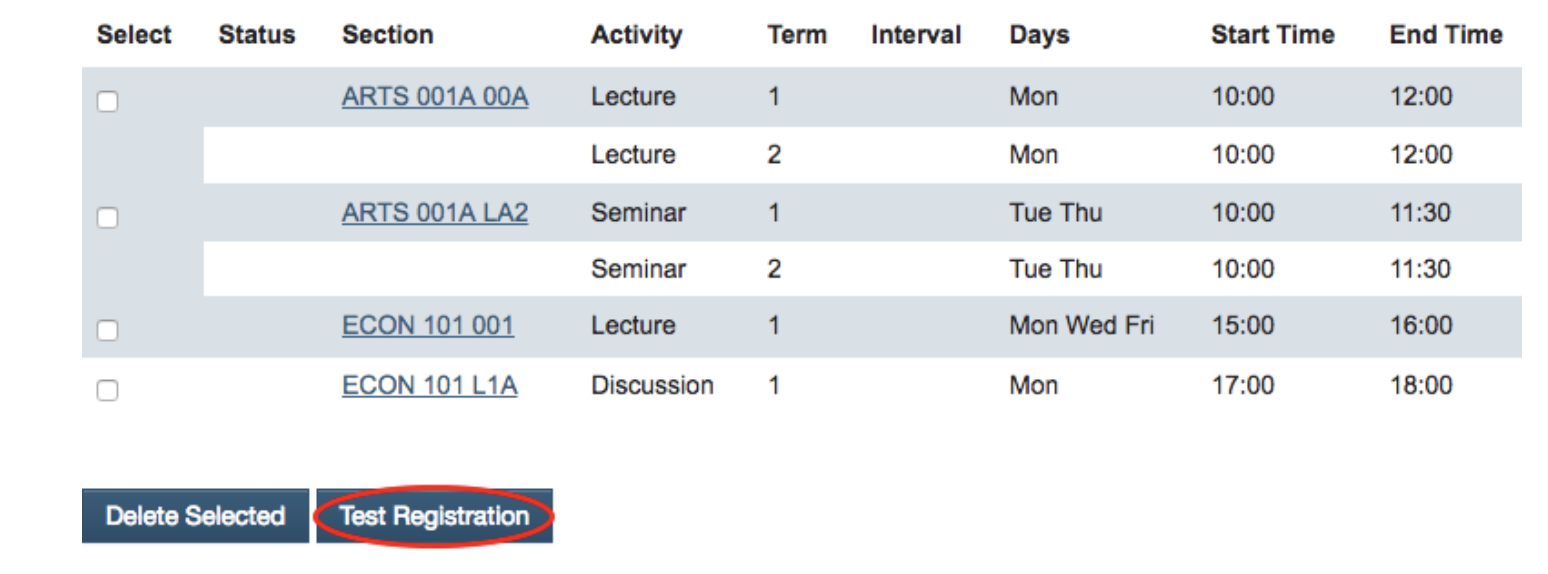
Task: Click the Start Time column header
Action: click(1273, 35)
